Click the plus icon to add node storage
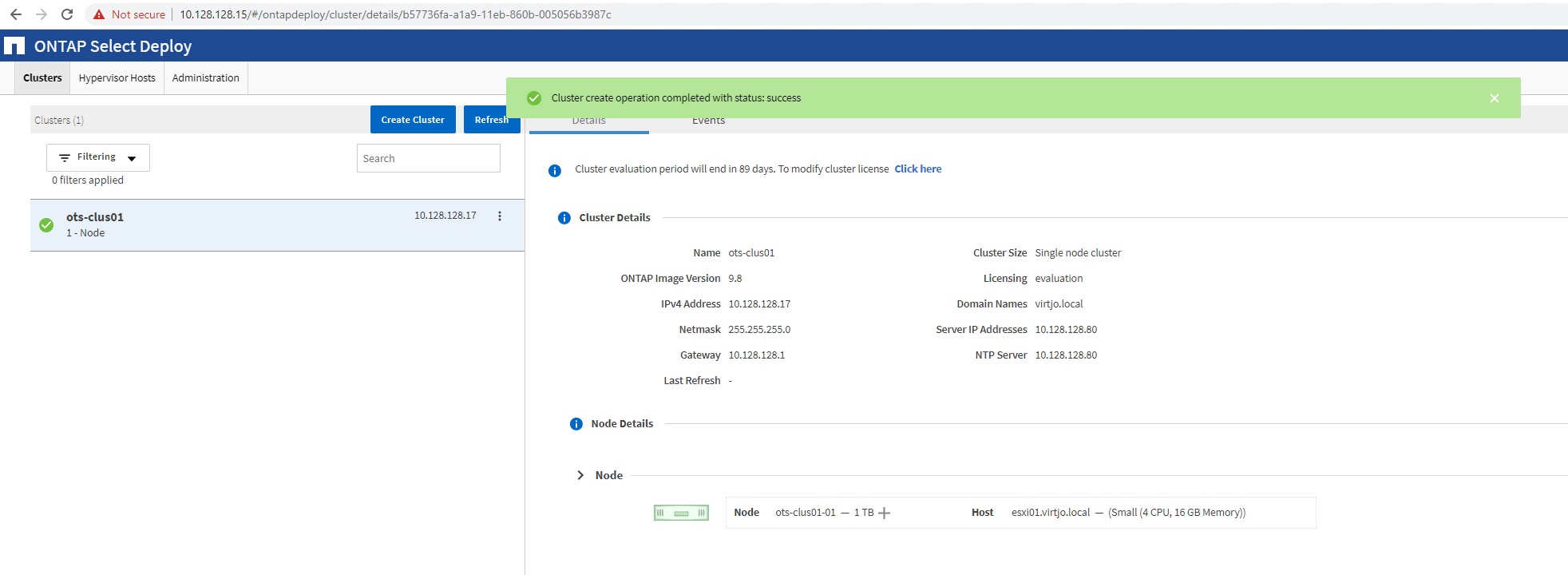 point(884,513)
